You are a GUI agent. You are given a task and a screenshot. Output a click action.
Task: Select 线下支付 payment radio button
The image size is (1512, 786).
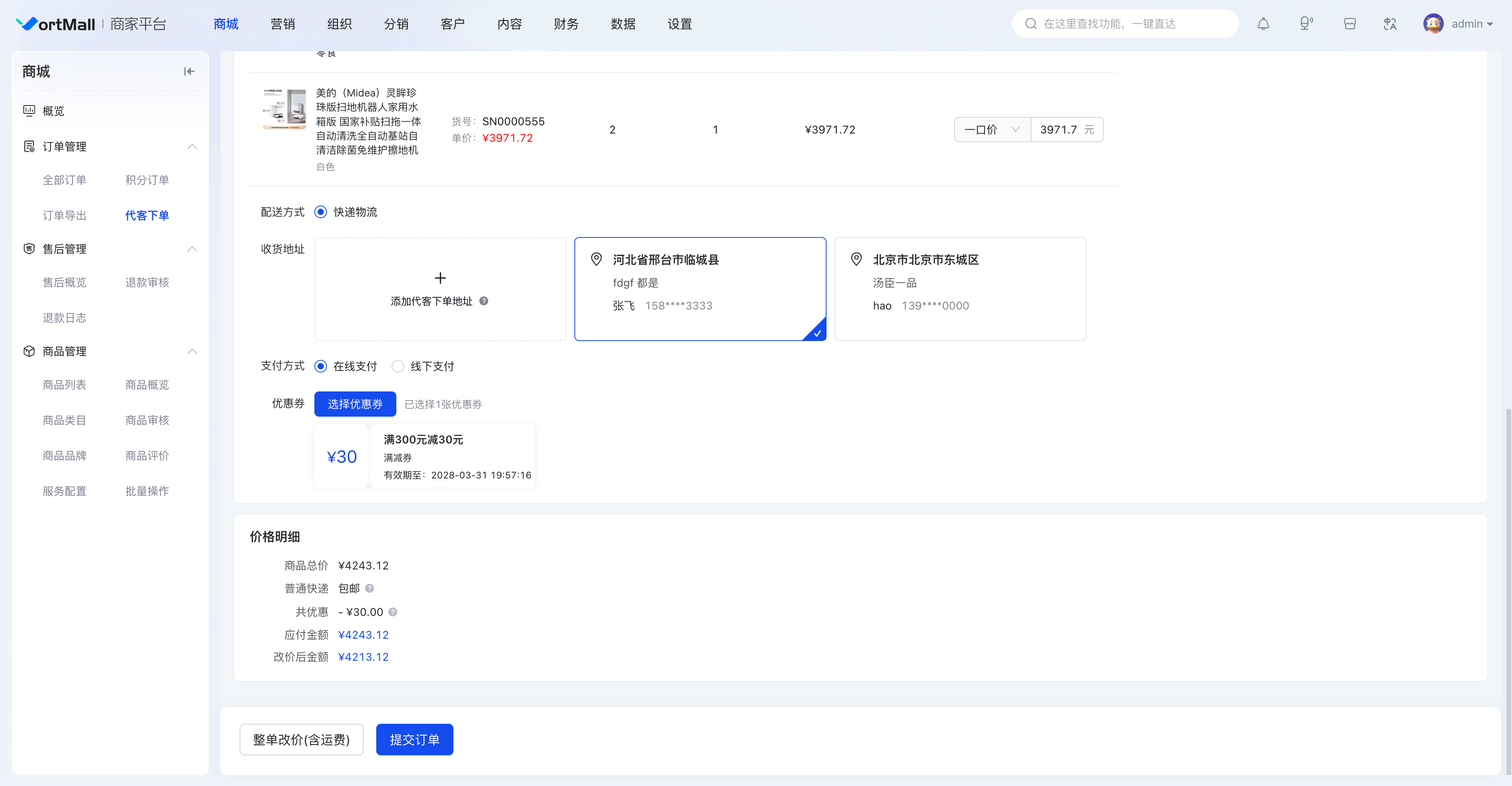[398, 366]
